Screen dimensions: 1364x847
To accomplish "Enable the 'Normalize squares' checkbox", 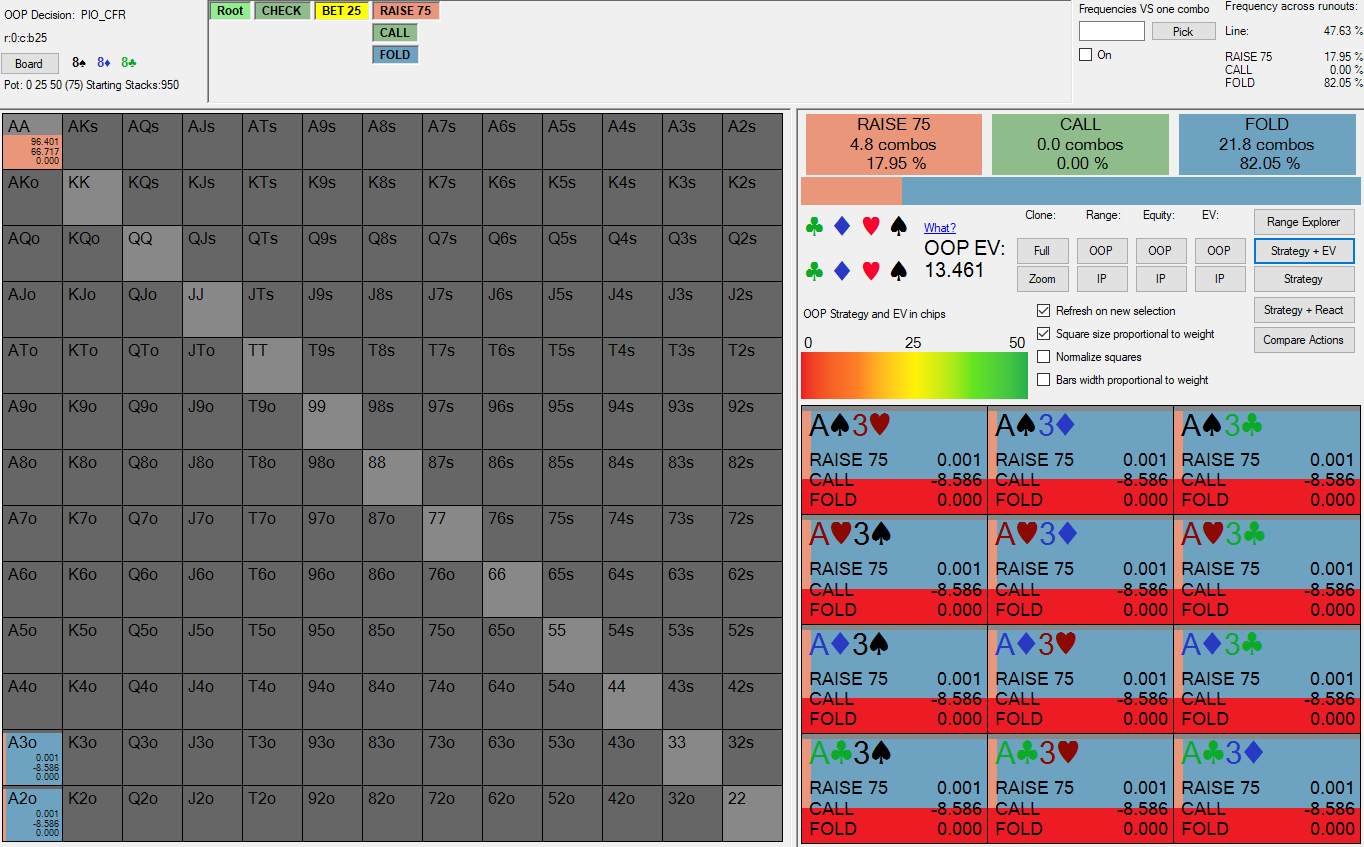I will click(x=1044, y=357).
